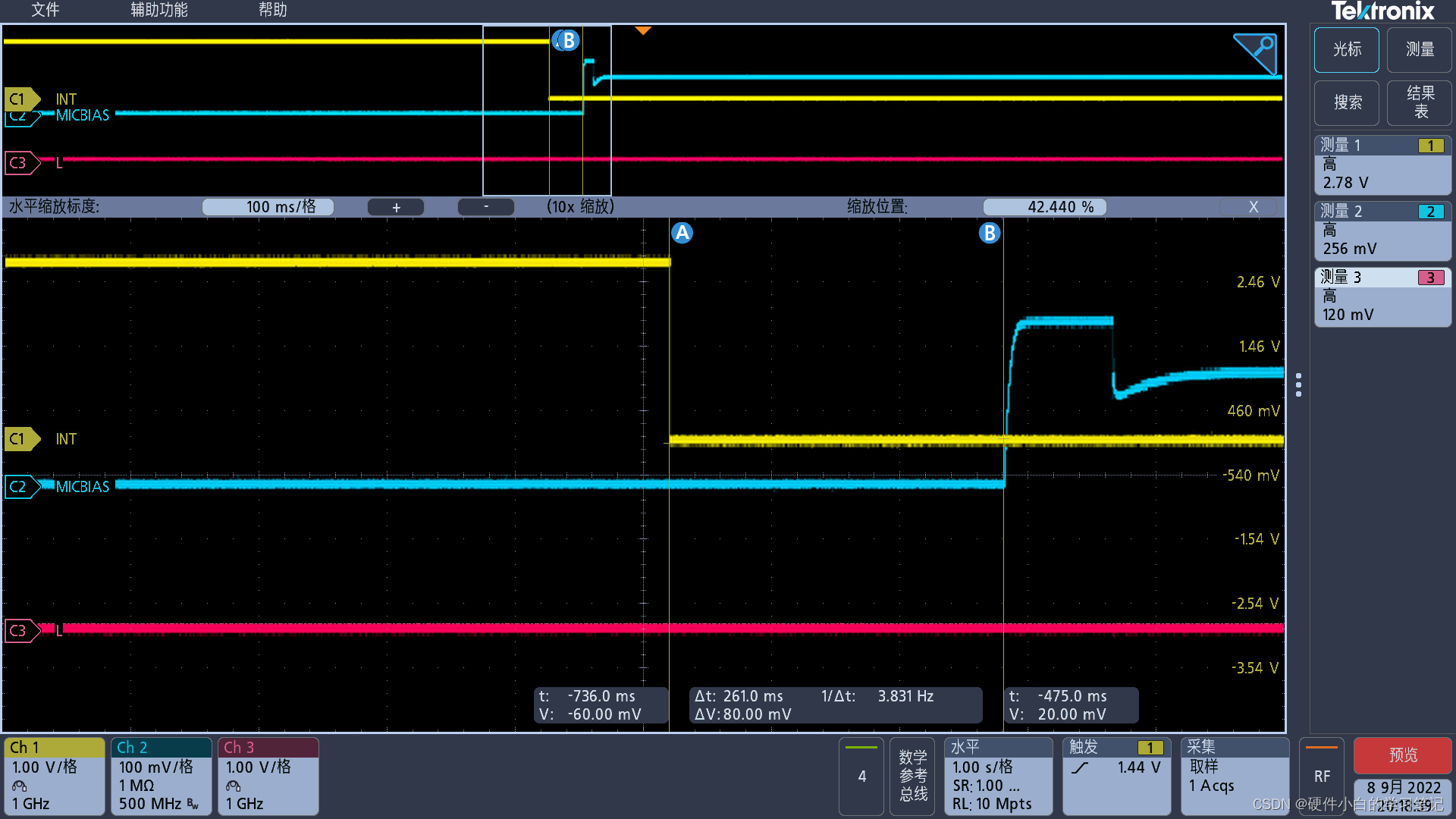Click the orange trigger position marker
Screen dimensions: 1456x819
(643, 30)
